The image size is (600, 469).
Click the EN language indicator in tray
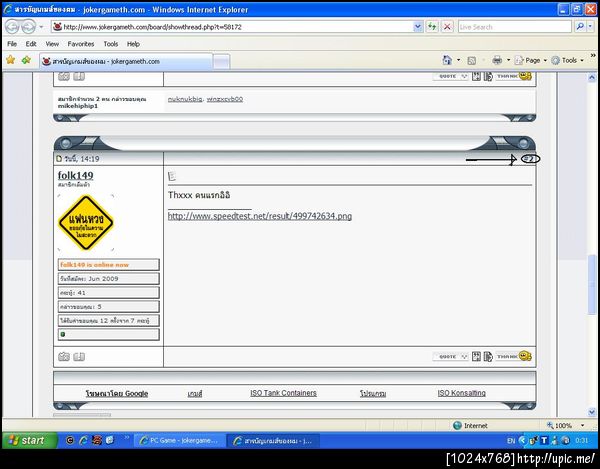click(510, 441)
